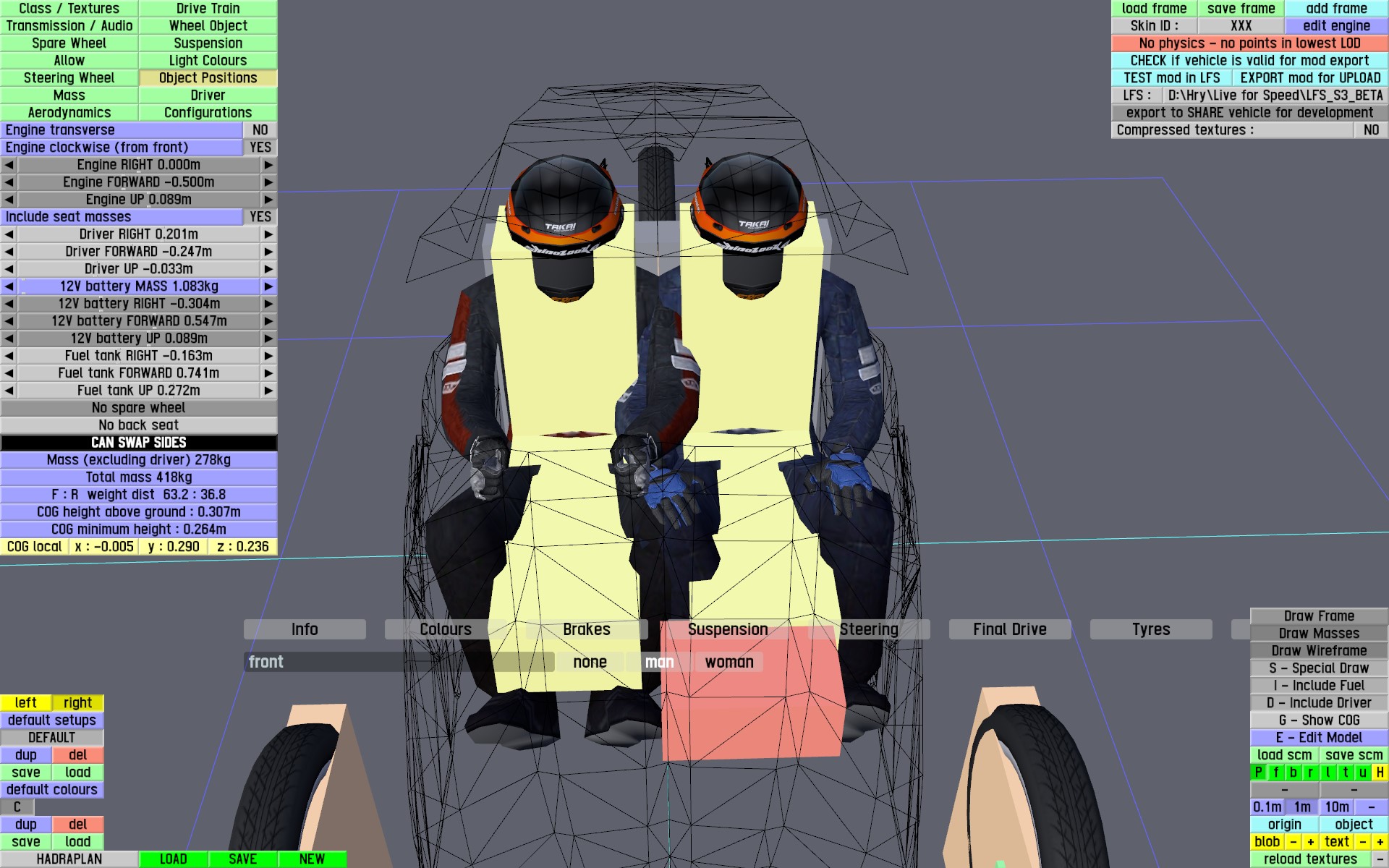Click the P view button
The height and width of the screenshot is (868, 1389).
pos(1258,772)
